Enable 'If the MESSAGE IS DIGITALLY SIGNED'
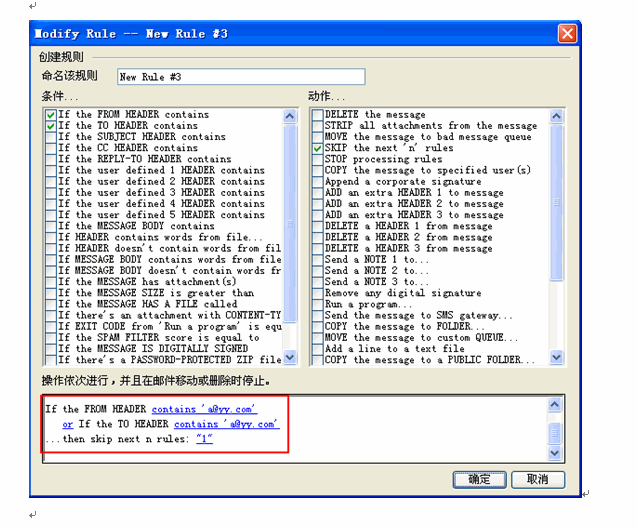 pos(50,349)
